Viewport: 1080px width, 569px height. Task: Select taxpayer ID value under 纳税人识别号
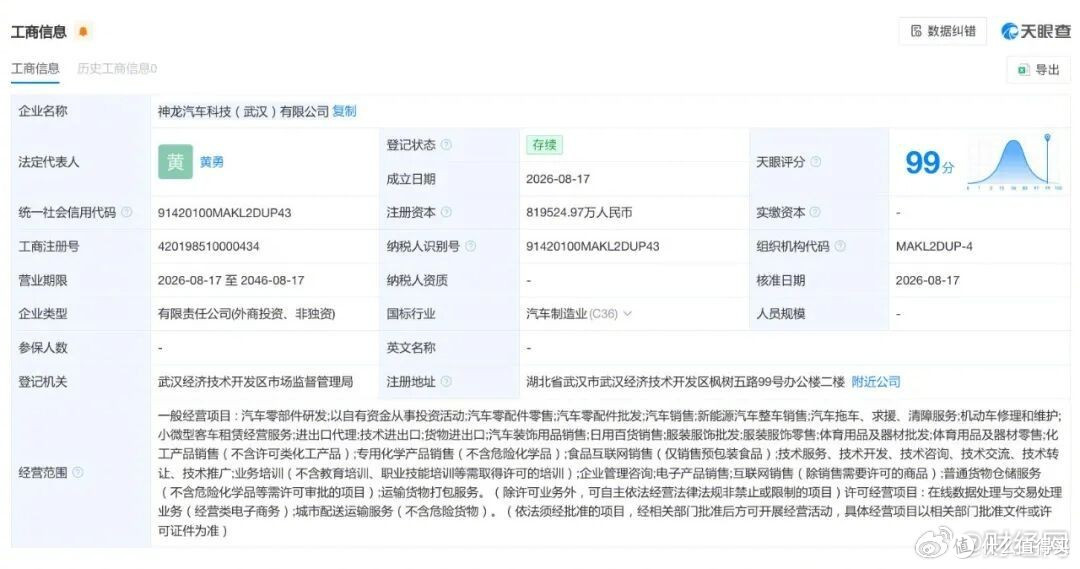pos(593,247)
